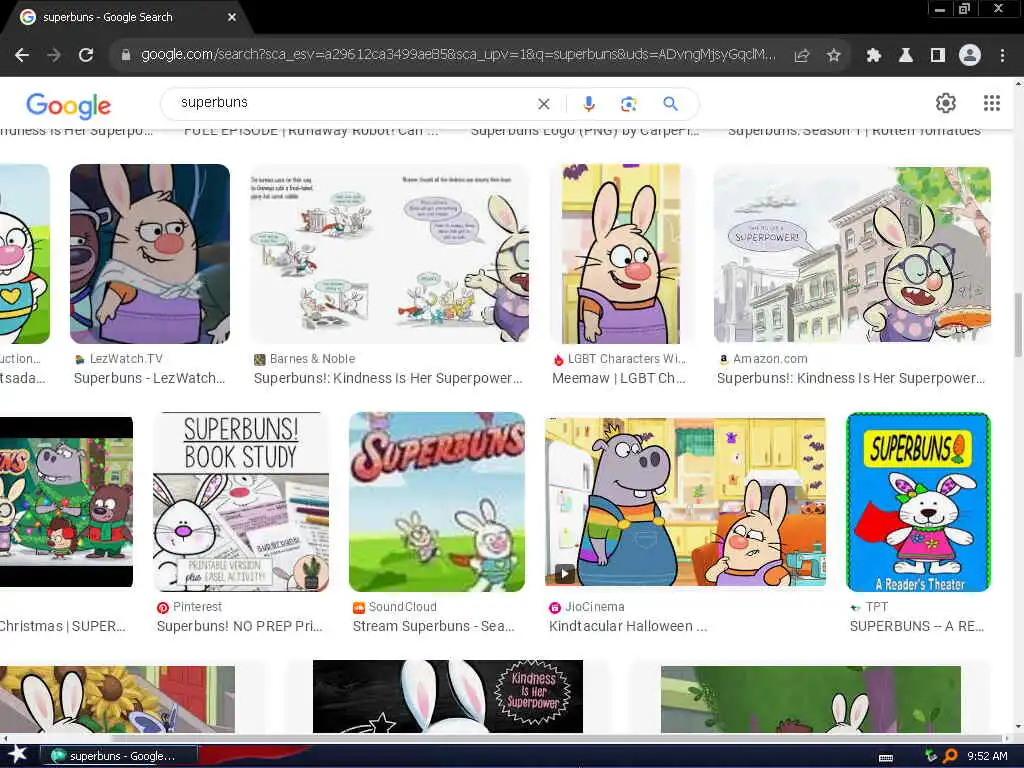Click the vertical page scrollbar thumb
The image size is (1024, 768).
point(1018,325)
